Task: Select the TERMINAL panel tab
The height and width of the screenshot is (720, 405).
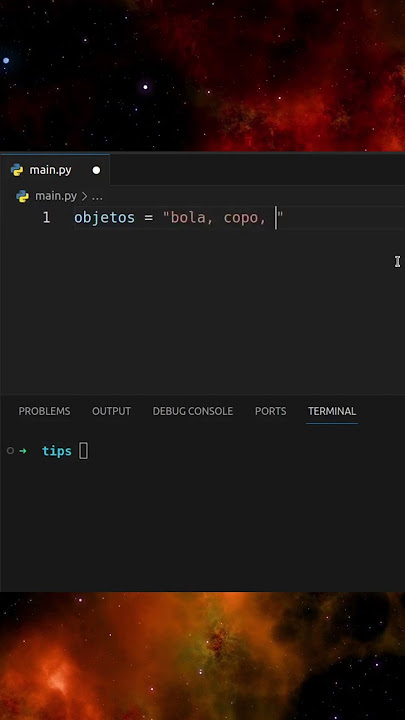Action: (332, 411)
